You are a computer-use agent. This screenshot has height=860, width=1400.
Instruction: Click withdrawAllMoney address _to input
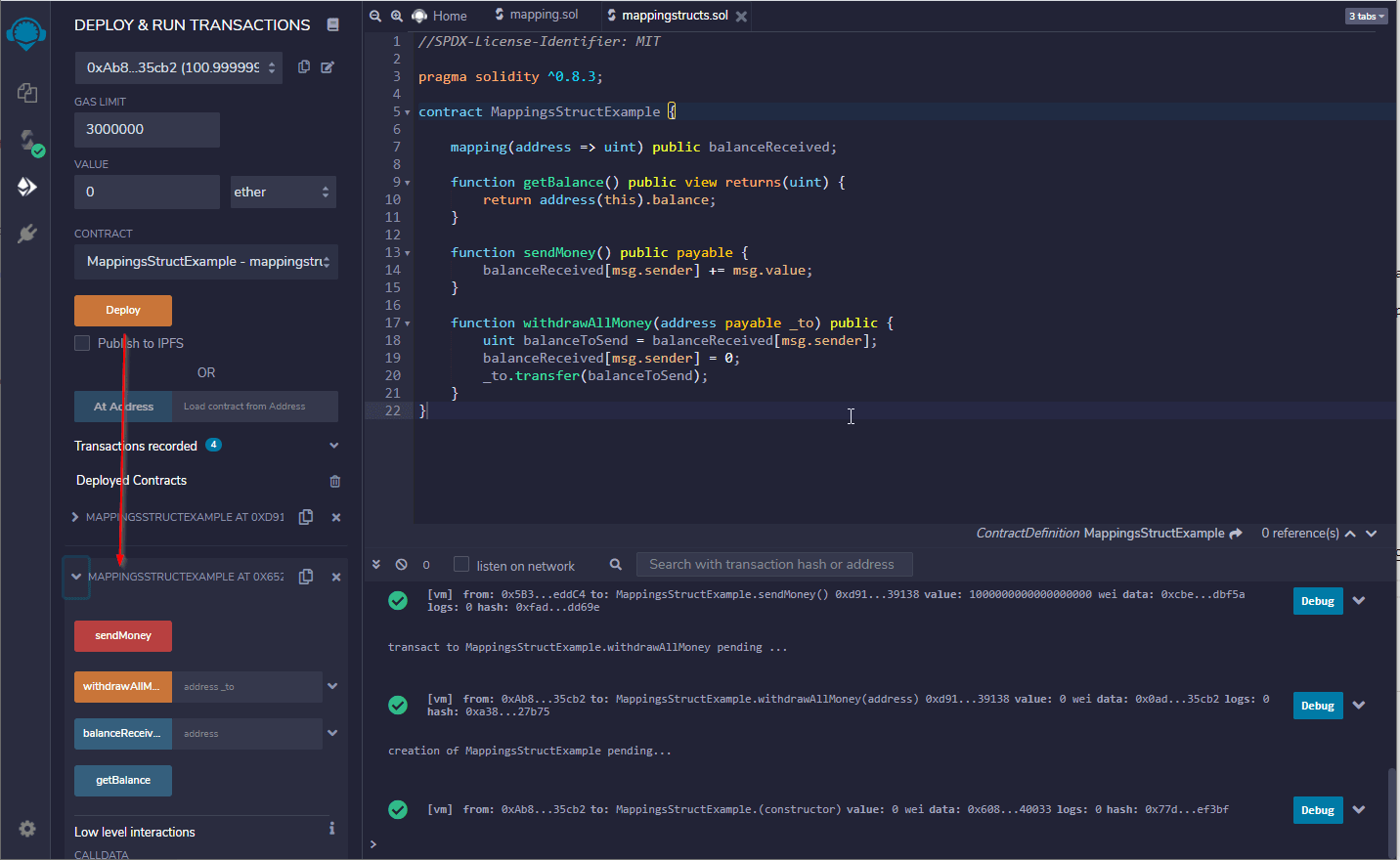coord(247,687)
